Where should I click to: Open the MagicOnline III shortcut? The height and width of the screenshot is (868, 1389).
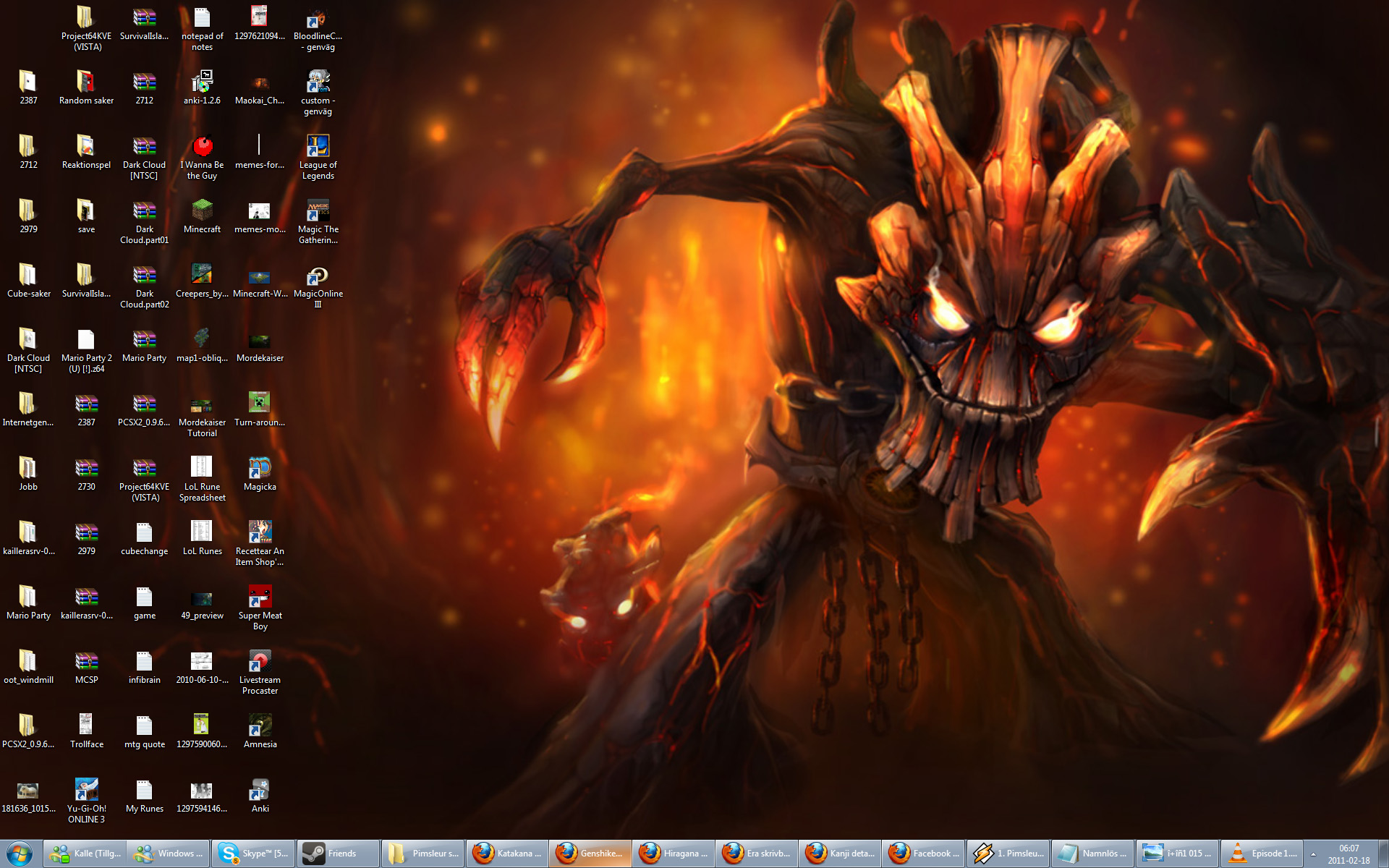click(x=318, y=285)
